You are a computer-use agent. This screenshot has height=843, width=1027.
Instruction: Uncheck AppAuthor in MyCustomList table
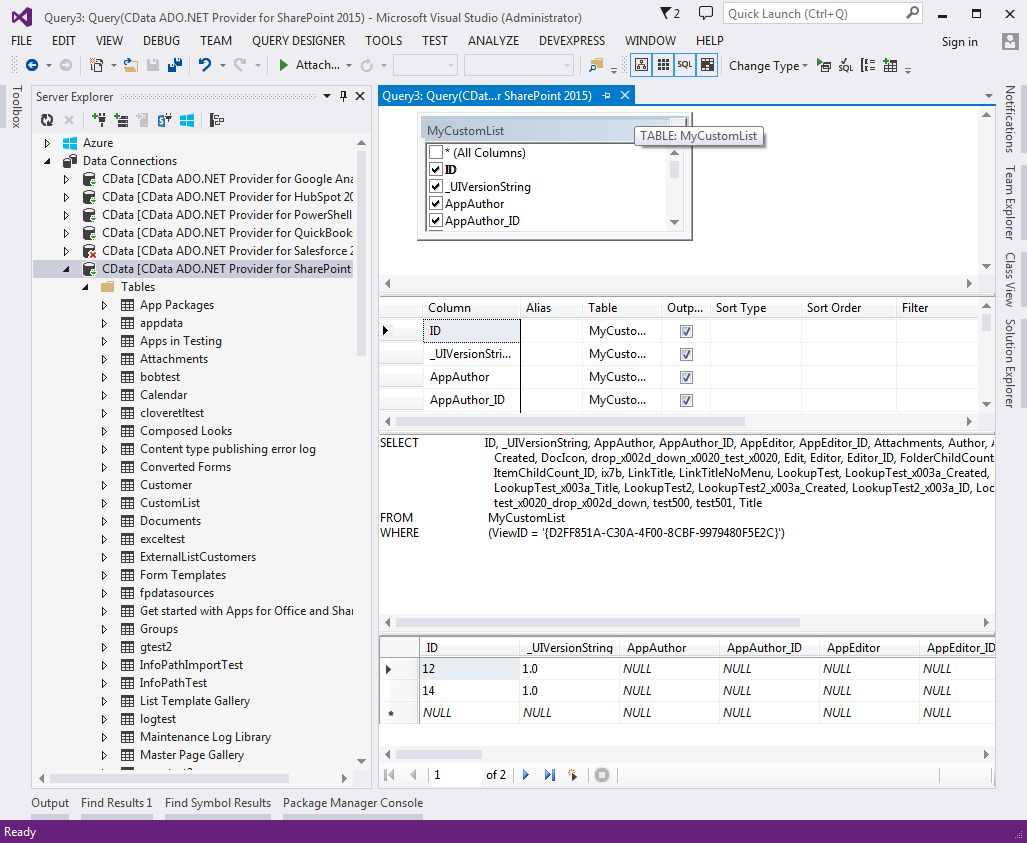click(x=435, y=204)
